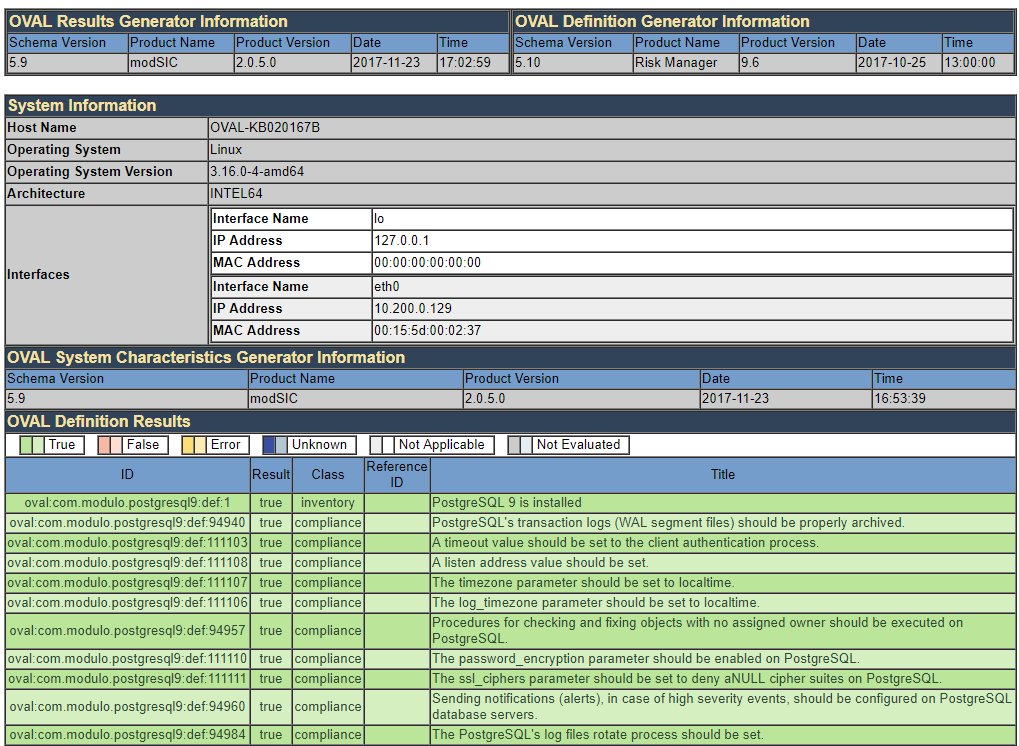Click 'true' result in def:94957 row
This screenshot has width=1019, height=746.
271,631
